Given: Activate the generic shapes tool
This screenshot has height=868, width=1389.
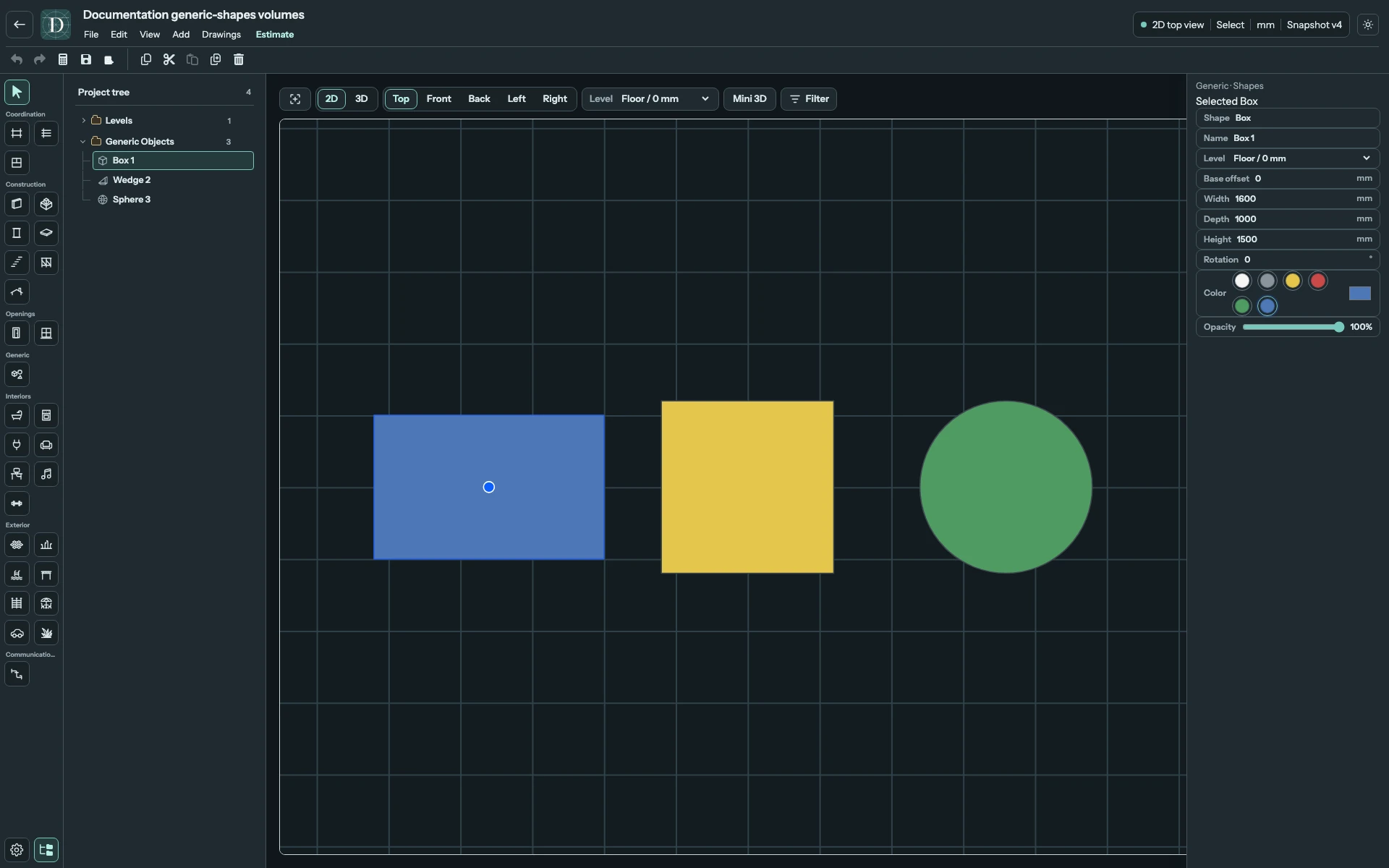Looking at the screenshot, I should (x=17, y=375).
